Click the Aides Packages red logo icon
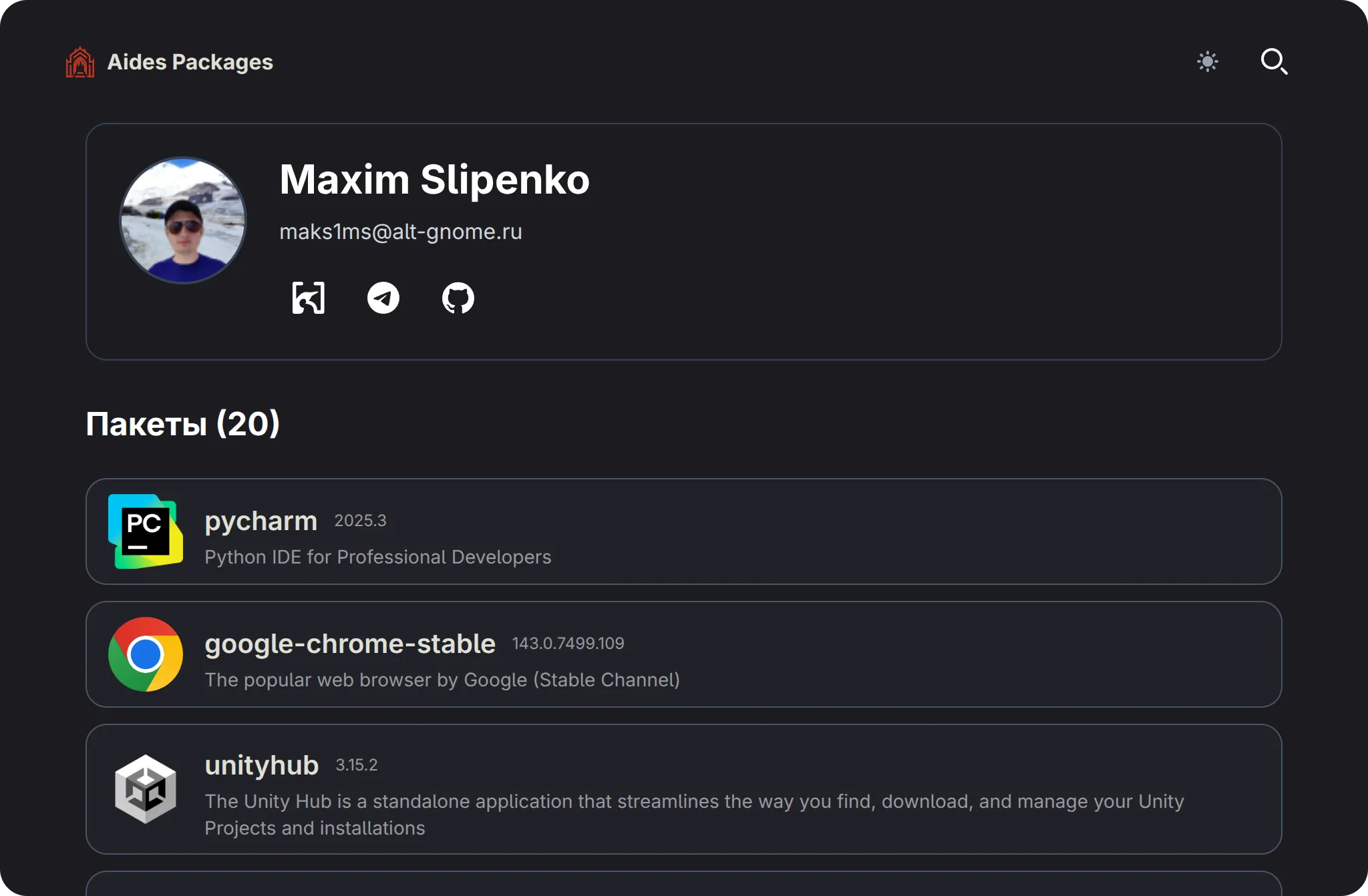 (x=80, y=62)
